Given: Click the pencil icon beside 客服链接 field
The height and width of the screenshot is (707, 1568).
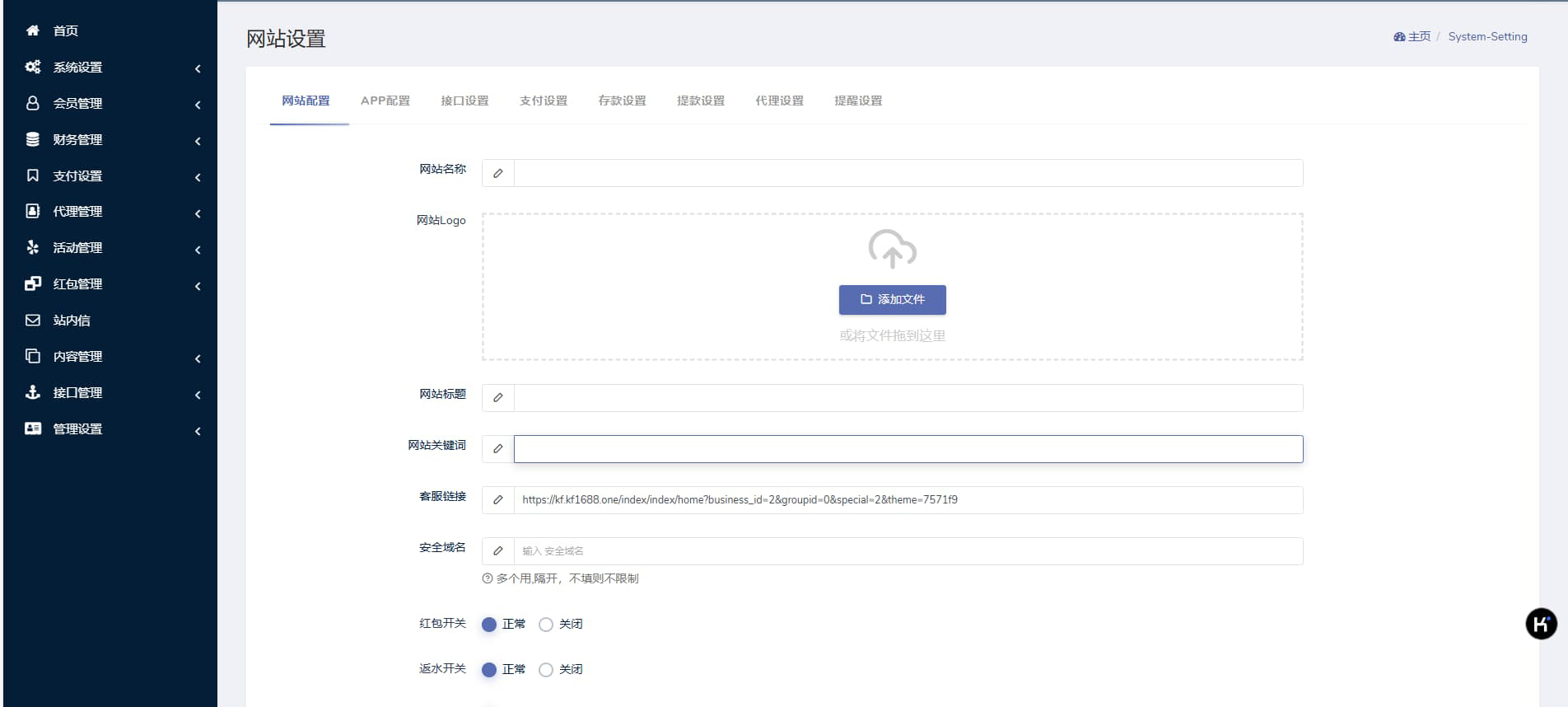Looking at the screenshot, I should [498, 500].
